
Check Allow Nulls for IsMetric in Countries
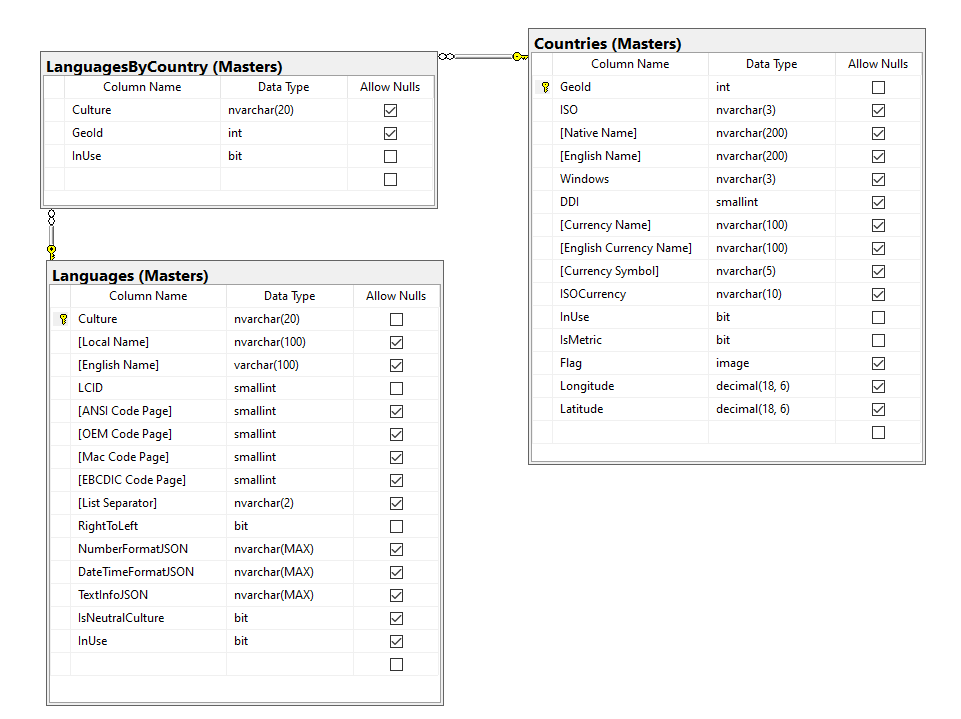click(x=878, y=340)
